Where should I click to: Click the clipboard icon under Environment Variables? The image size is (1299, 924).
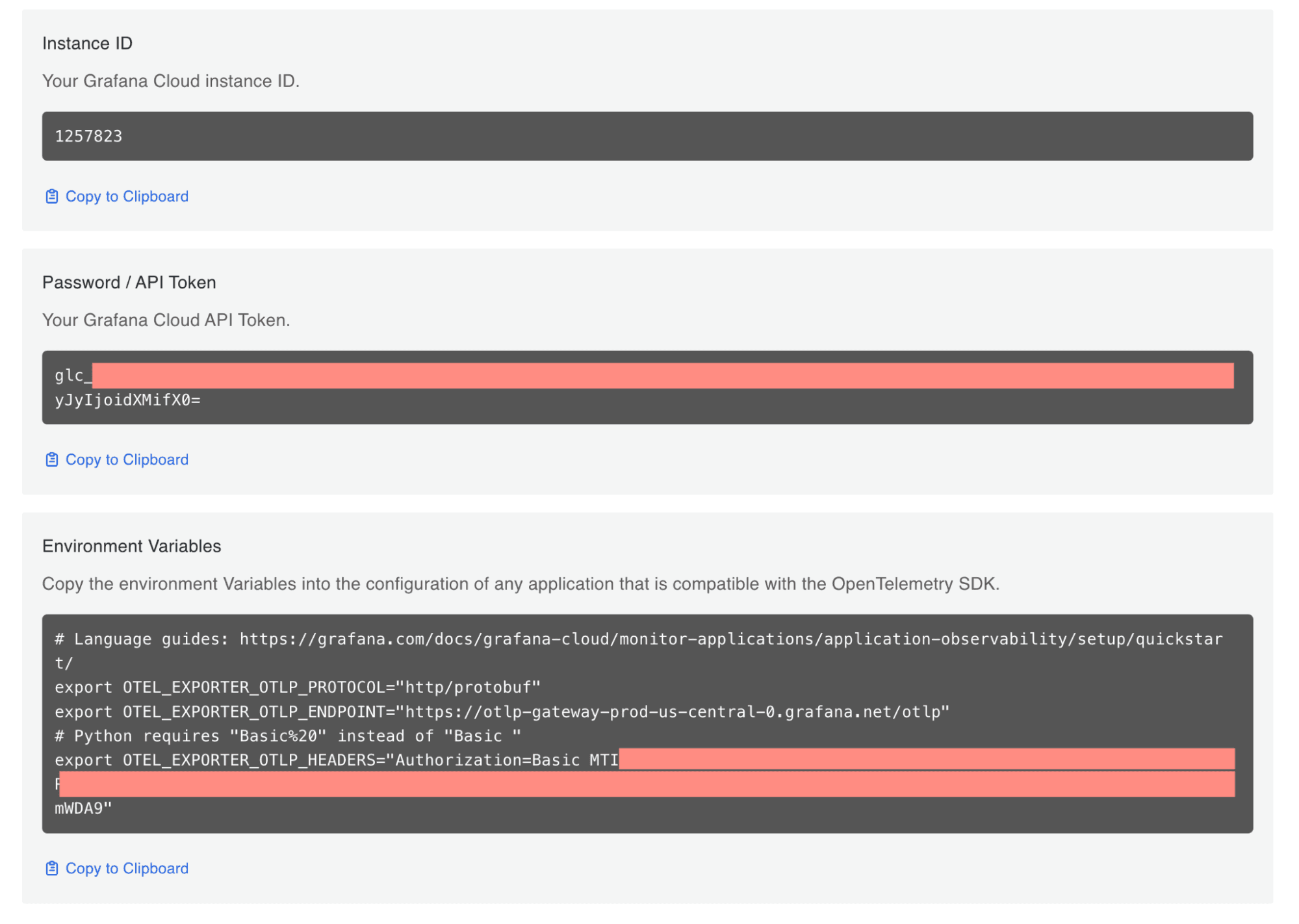[x=51, y=868]
